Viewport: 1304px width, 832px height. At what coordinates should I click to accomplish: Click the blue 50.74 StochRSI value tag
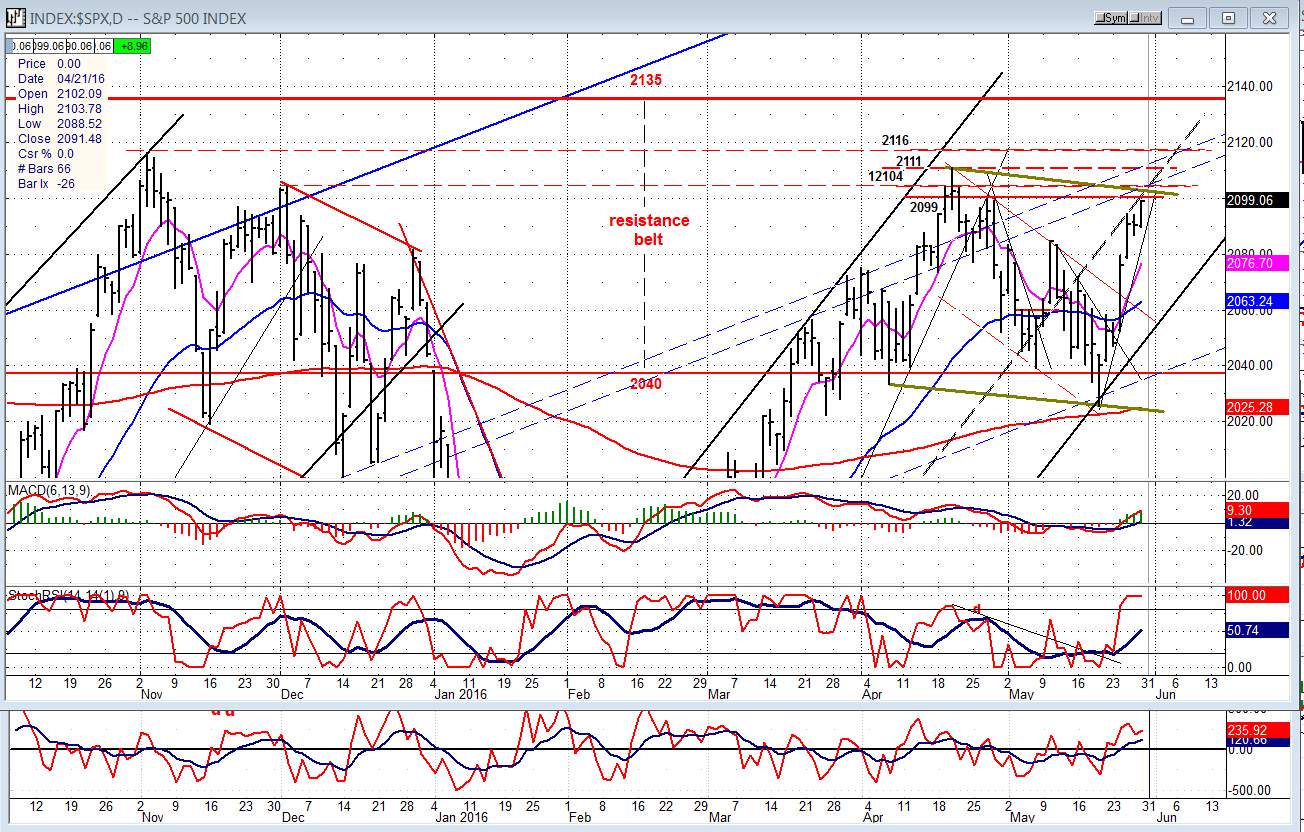click(x=1257, y=631)
